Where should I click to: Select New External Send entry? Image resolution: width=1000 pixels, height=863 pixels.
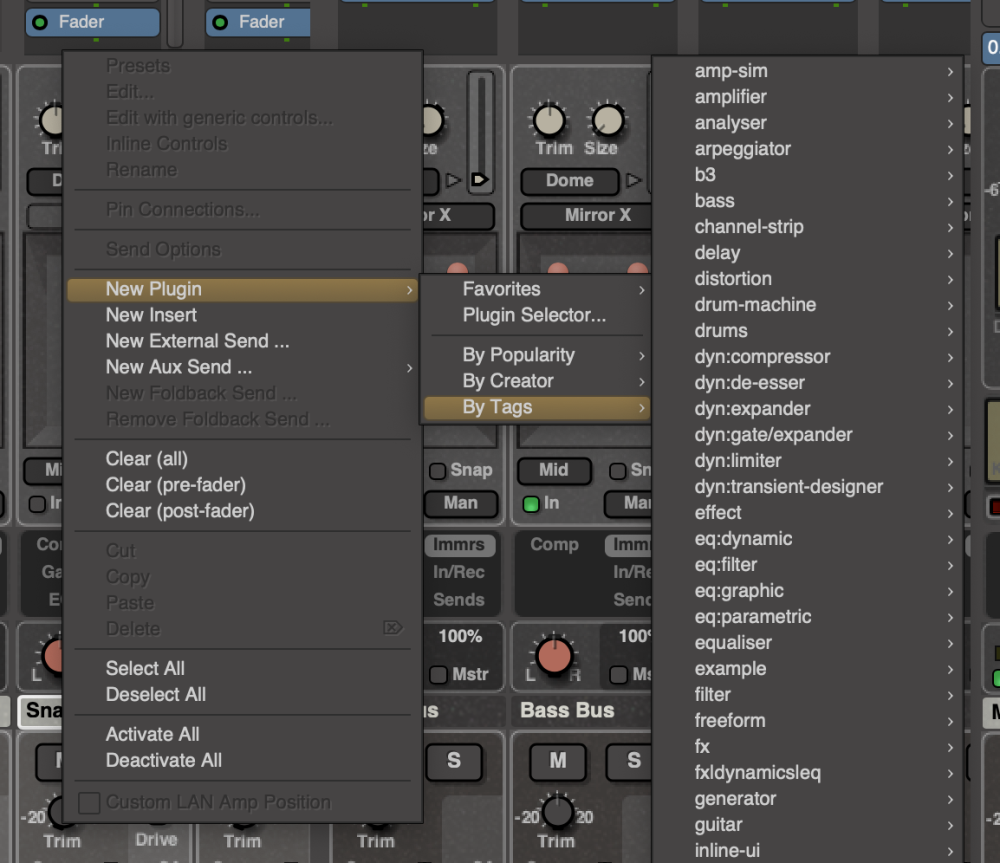coord(242,341)
